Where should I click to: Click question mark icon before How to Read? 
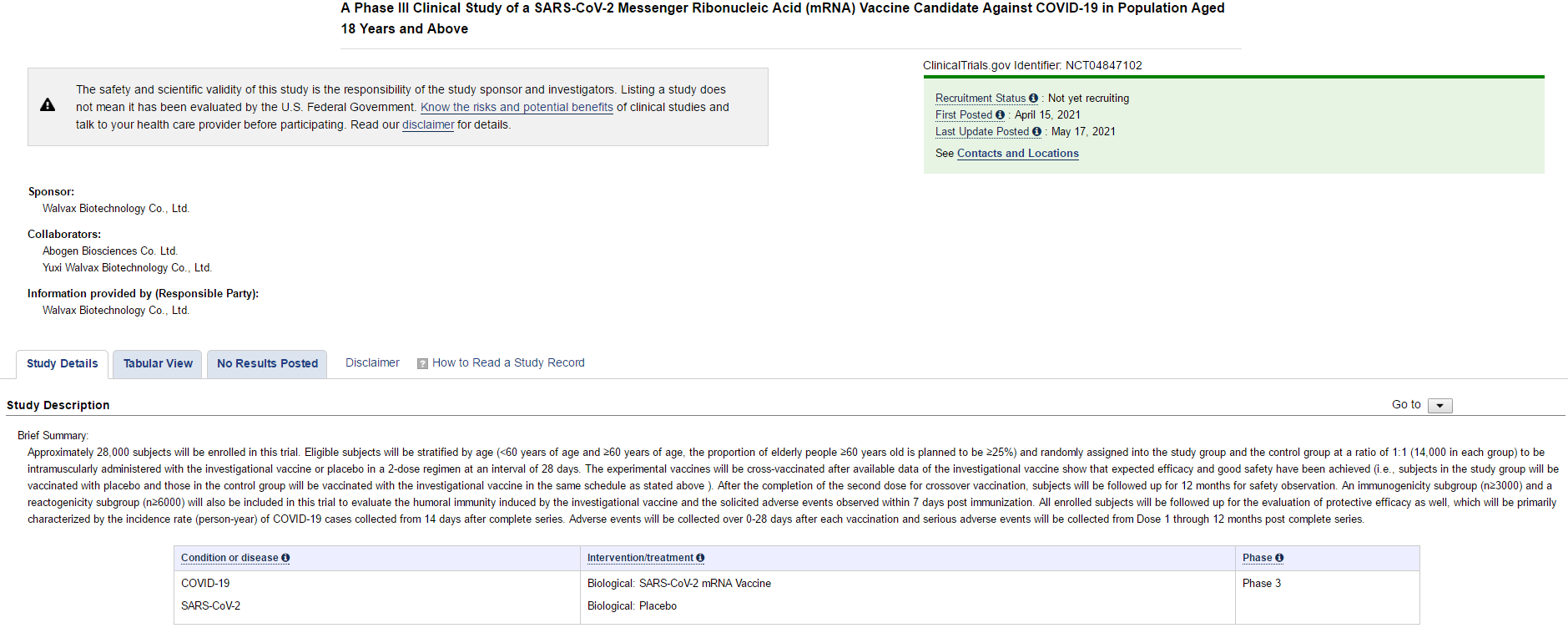(x=422, y=363)
